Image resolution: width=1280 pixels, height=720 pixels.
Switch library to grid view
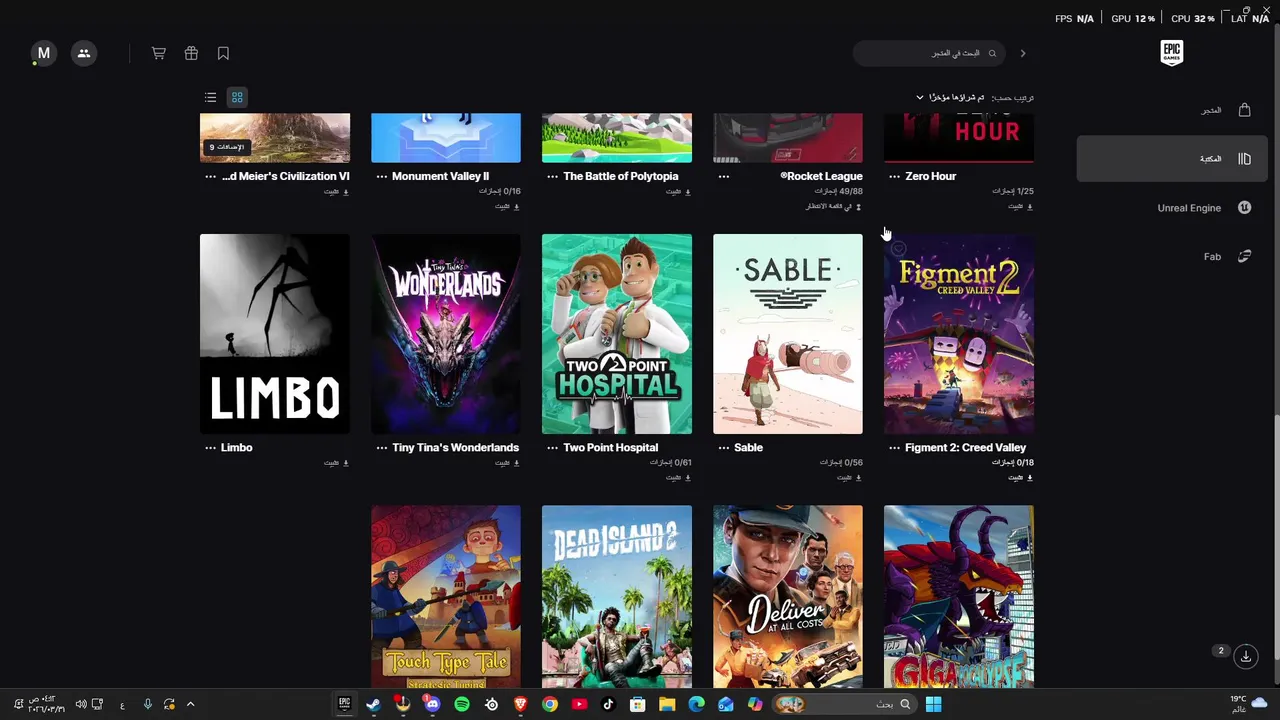(237, 97)
